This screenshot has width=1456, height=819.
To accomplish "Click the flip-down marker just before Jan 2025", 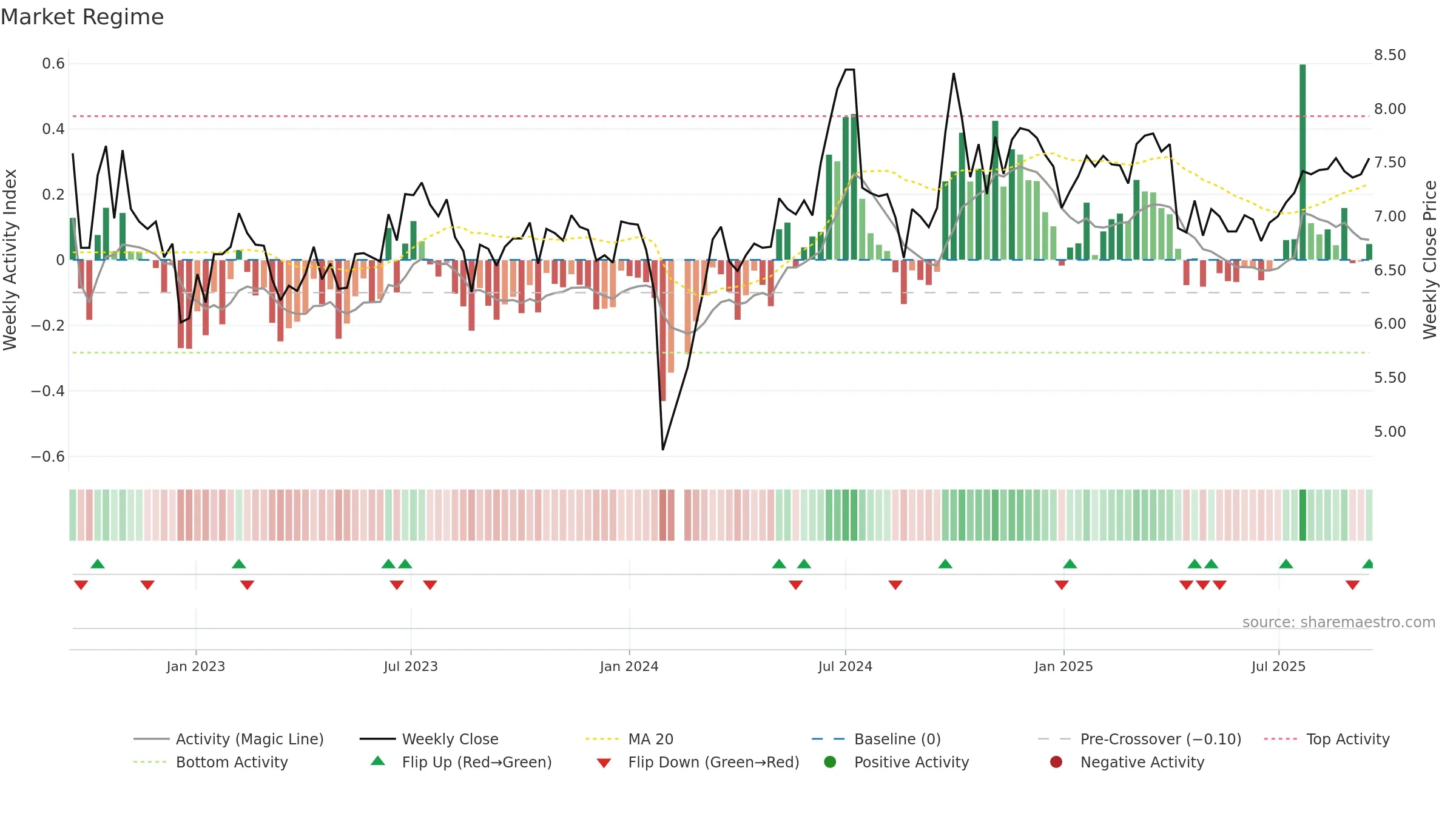I will coord(1062,585).
